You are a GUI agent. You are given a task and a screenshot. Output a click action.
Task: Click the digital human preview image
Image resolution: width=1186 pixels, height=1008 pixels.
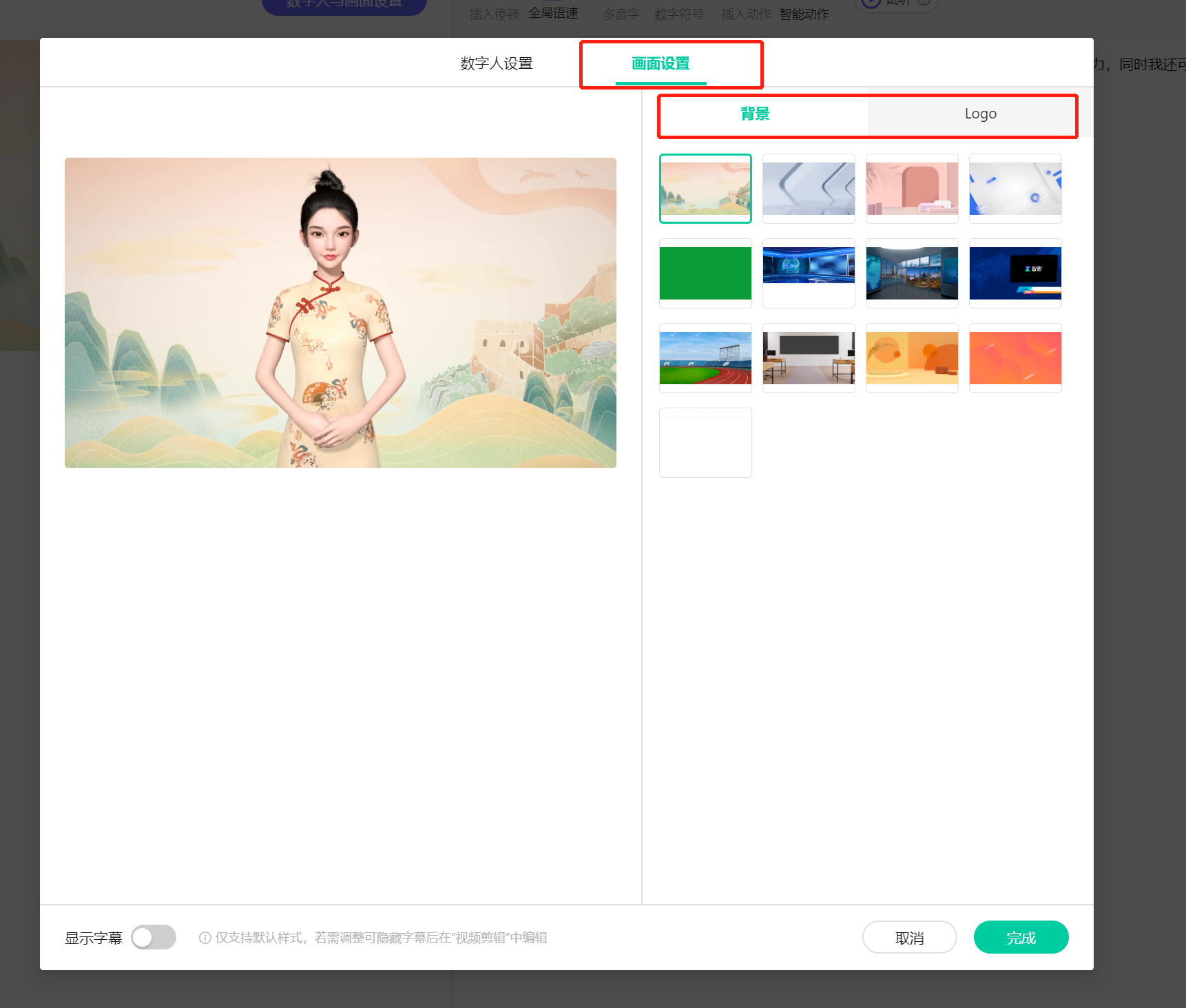click(340, 313)
